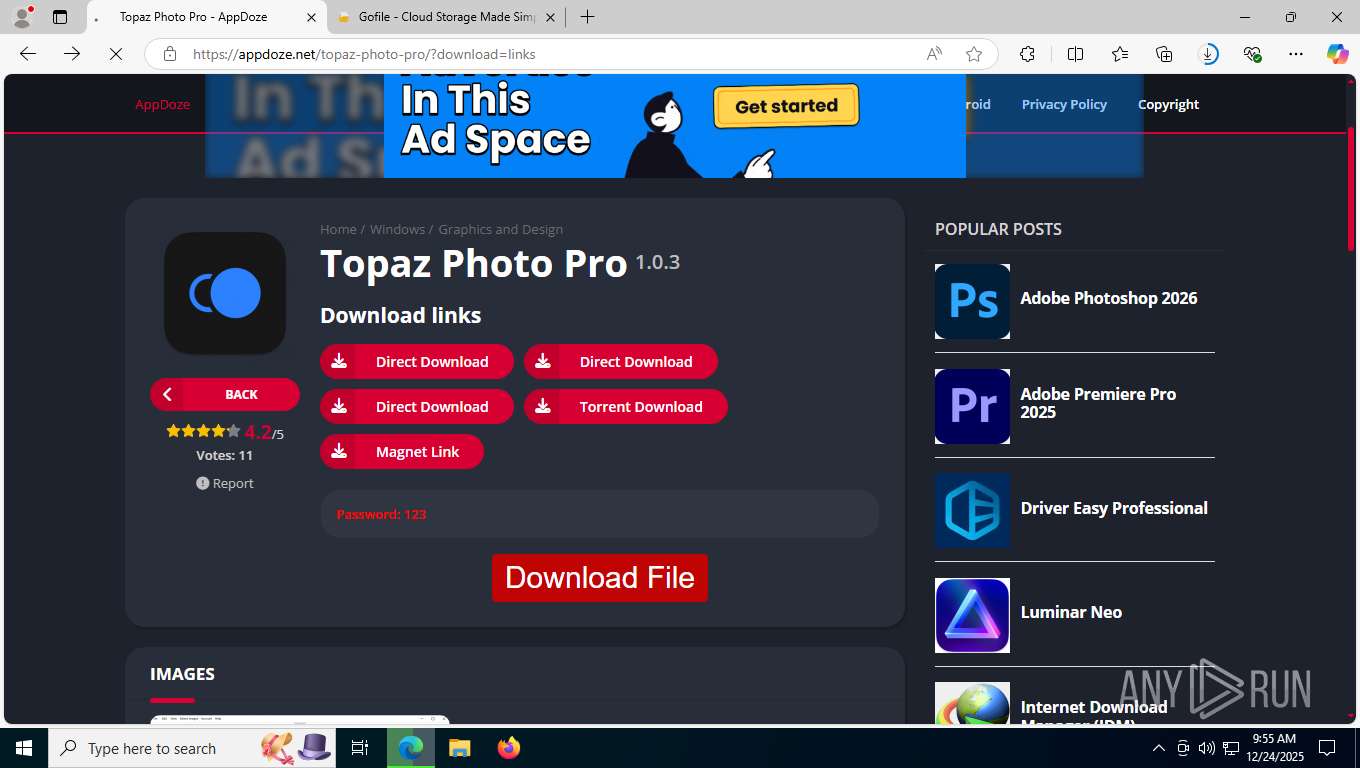1360x768 pixels.
Task: Click the Read aloud icon
Action: click(x=934, y=54)
